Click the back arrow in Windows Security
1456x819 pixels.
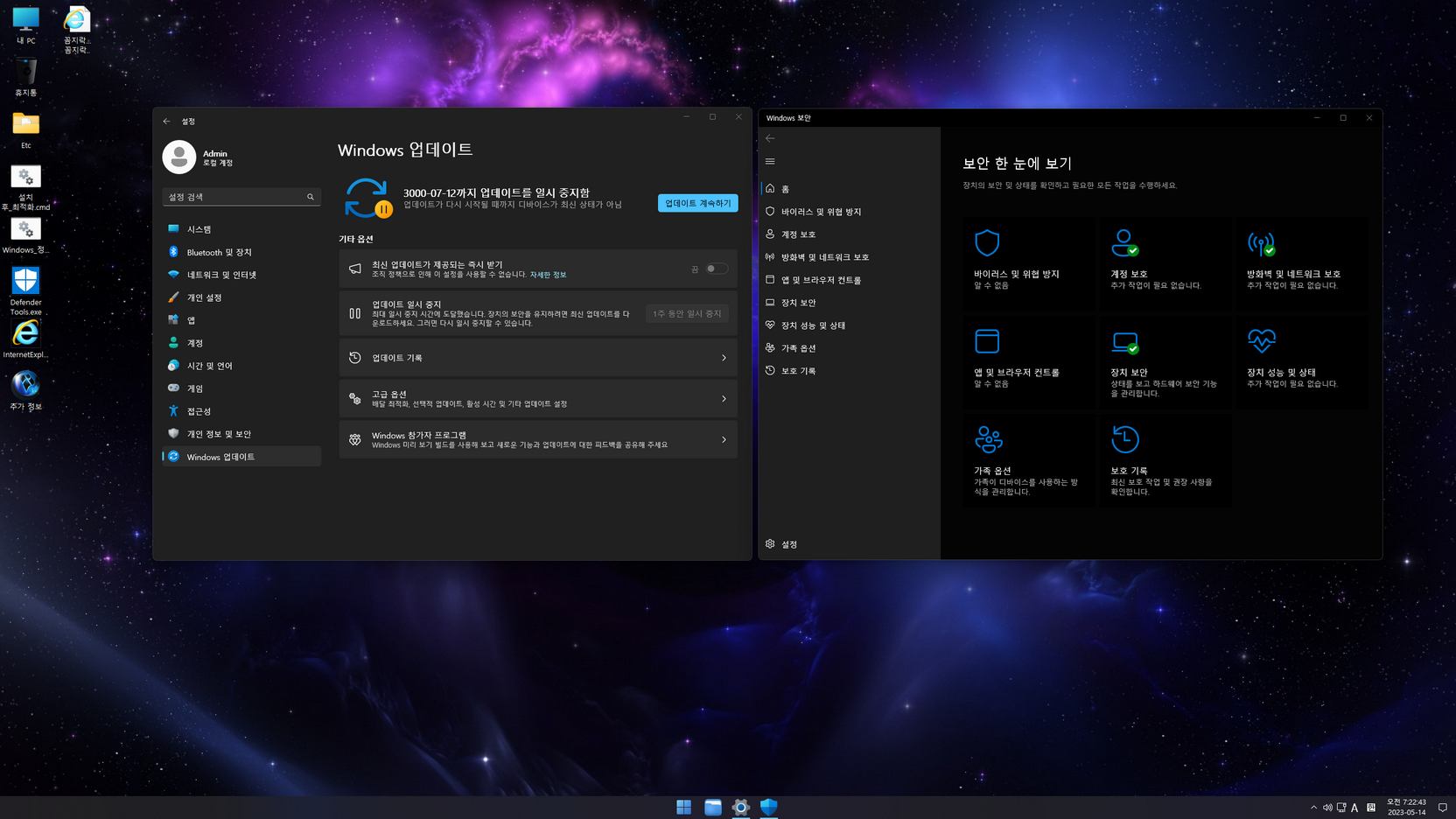click(x=770, y=138)
